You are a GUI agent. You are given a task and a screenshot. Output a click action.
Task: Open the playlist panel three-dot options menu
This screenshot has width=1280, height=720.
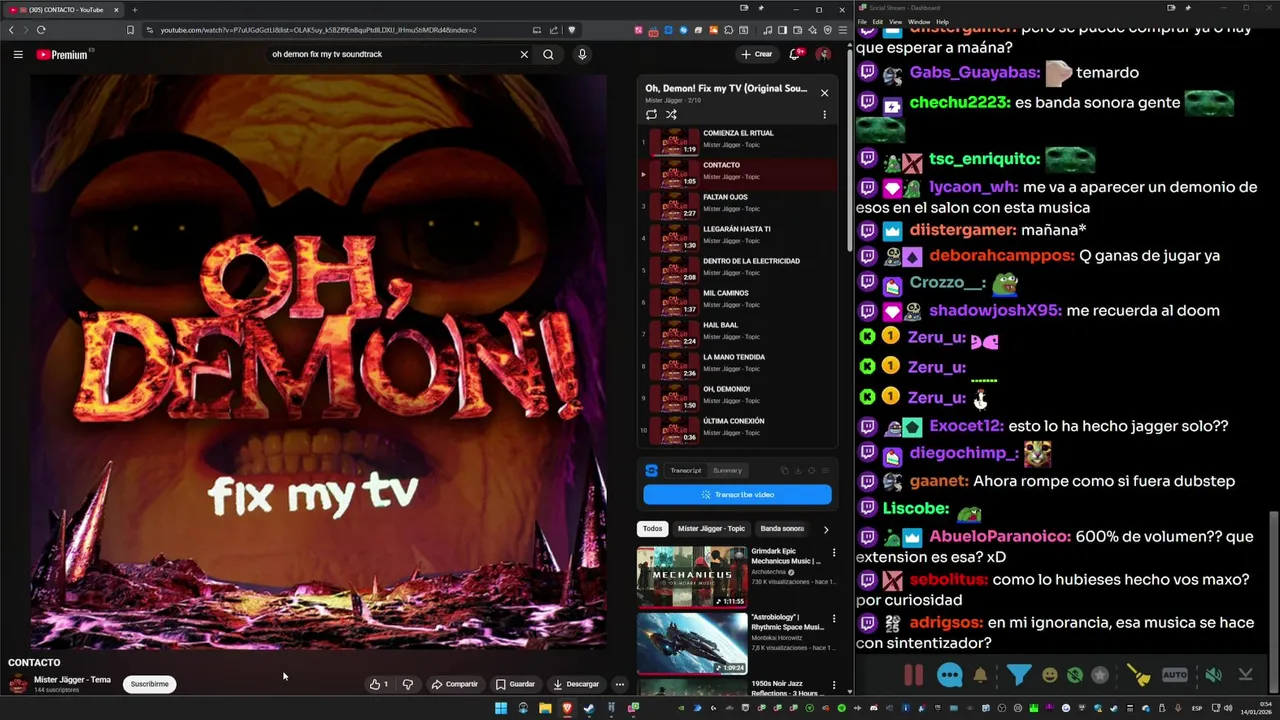[824, 114]
